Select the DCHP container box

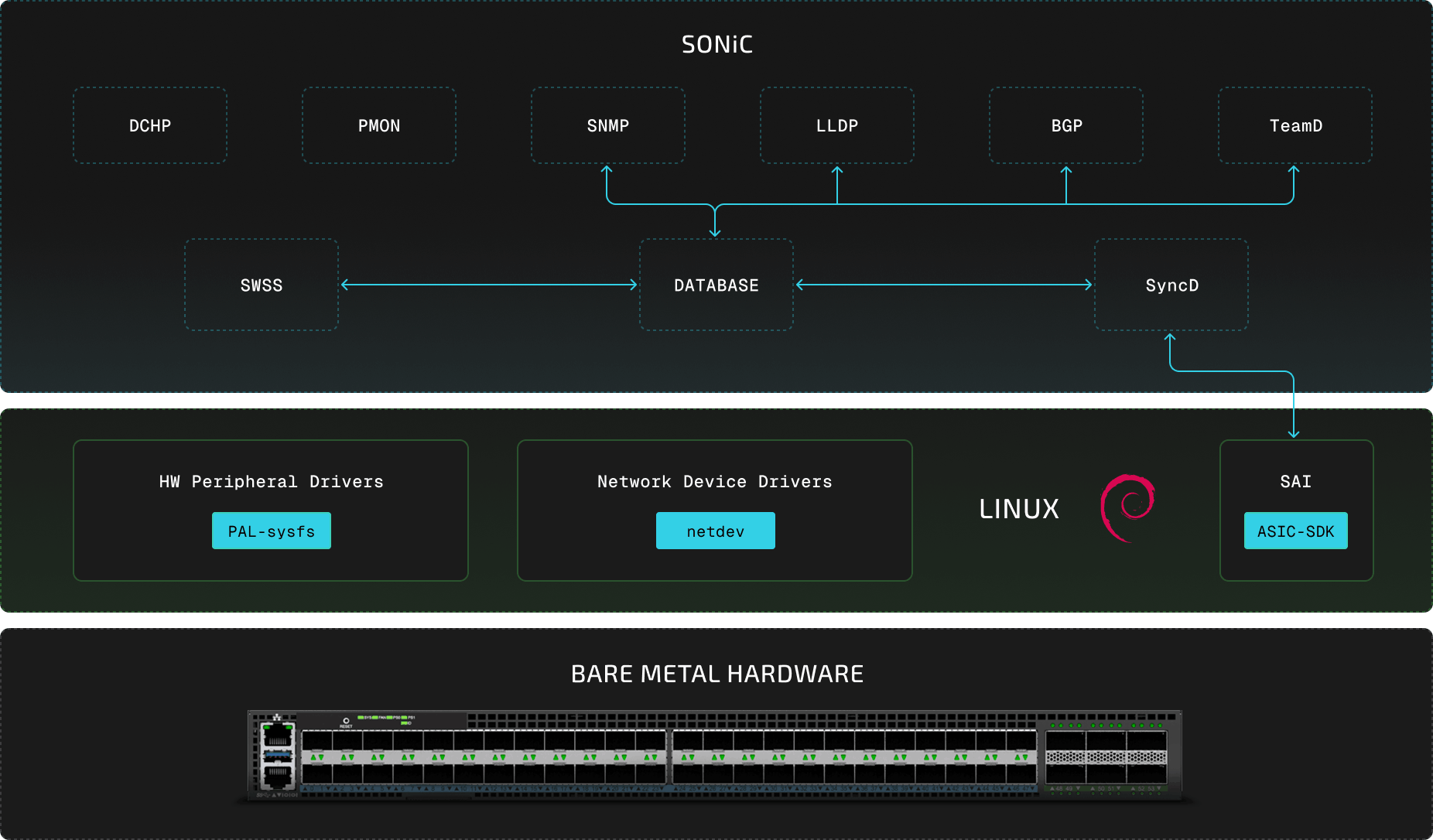pos(150,125)
